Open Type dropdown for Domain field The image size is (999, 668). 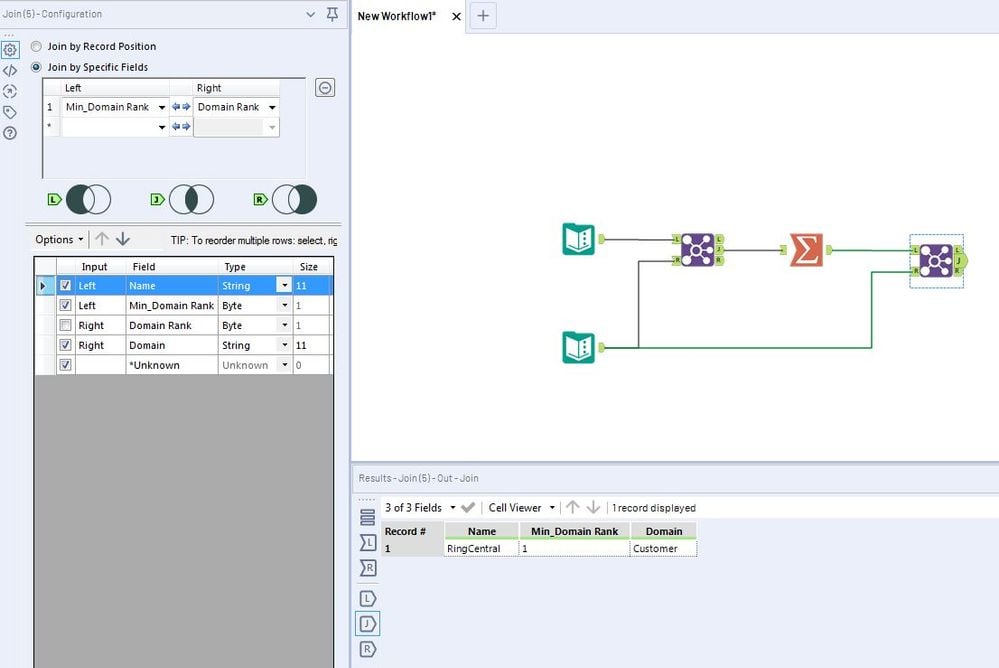pos(284,345)
